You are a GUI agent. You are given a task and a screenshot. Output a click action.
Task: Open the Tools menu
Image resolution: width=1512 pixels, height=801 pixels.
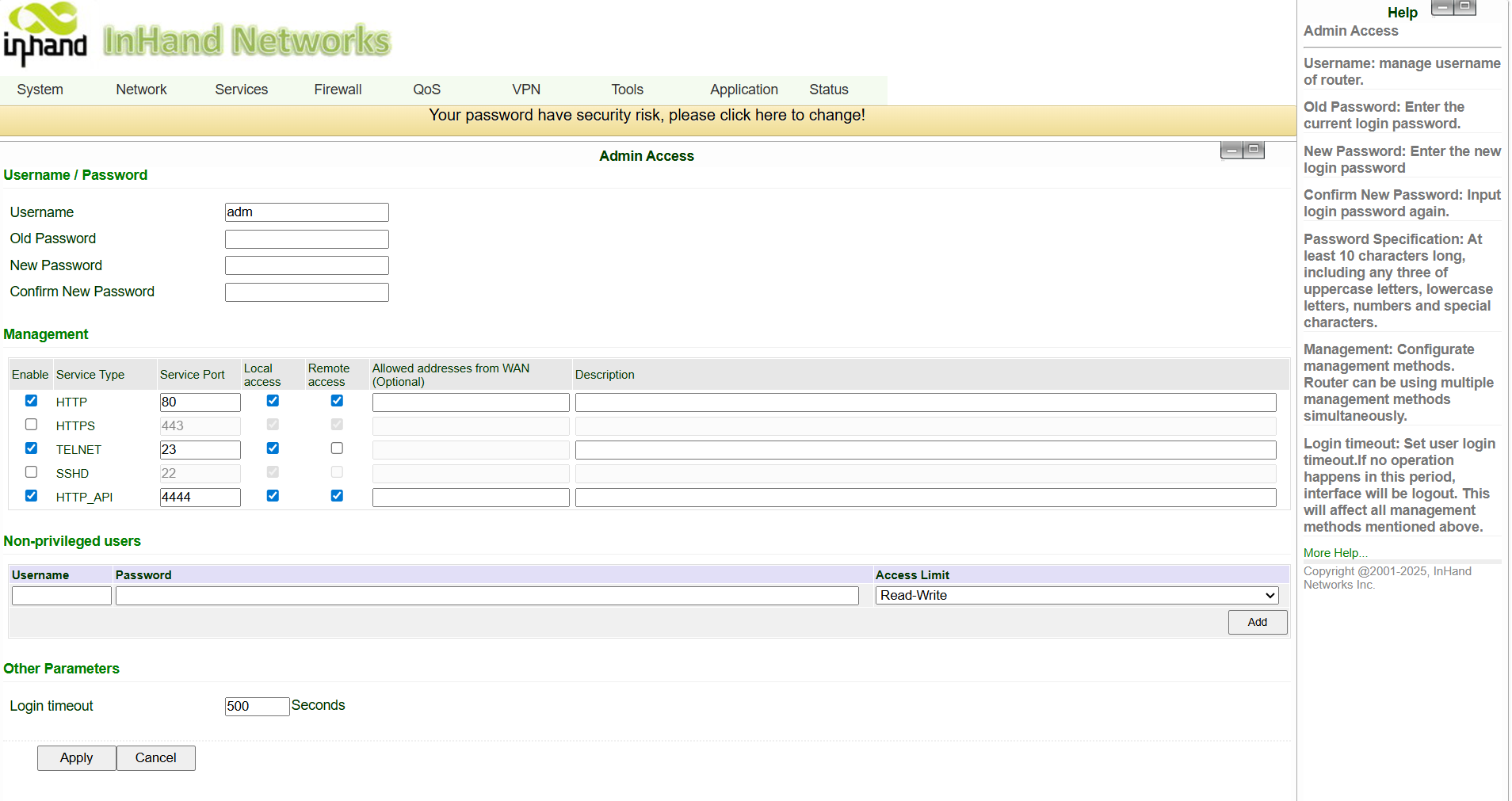(627, 90)
